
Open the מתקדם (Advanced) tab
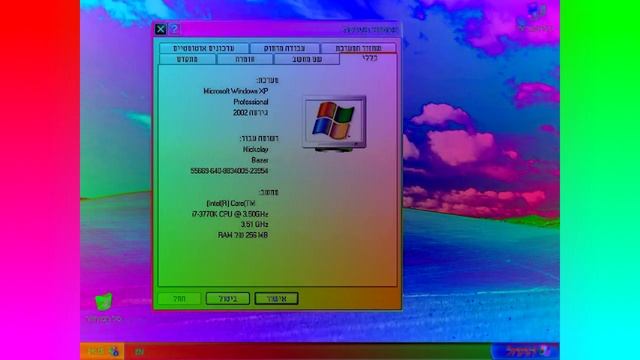tap(187, 59)
